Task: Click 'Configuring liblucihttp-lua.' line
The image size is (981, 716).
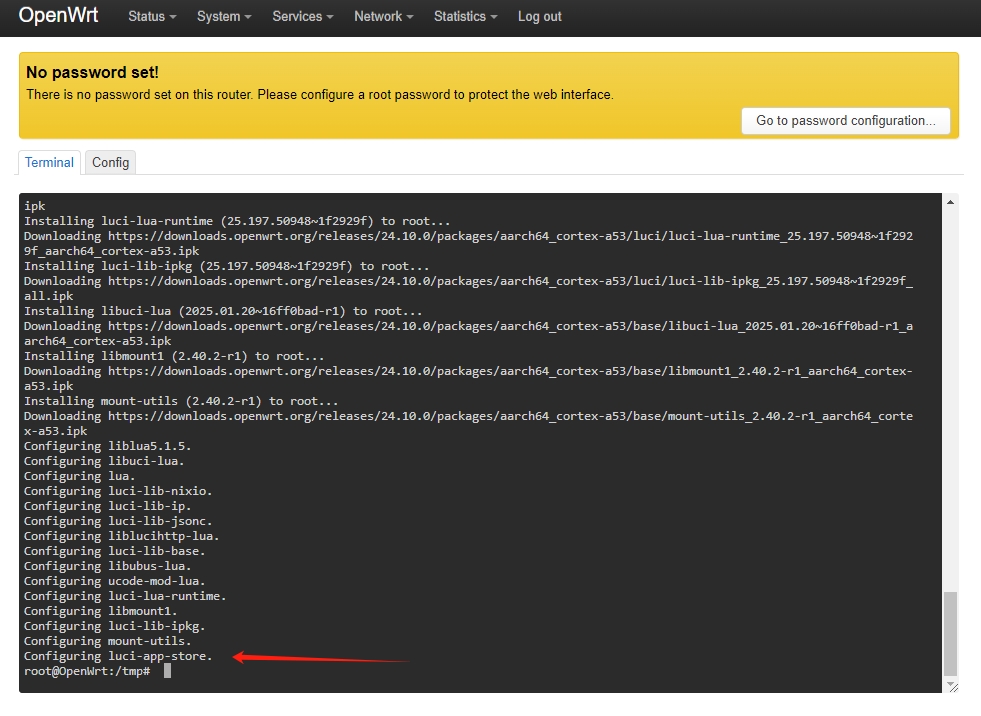Action: click(x=121, y=536)
